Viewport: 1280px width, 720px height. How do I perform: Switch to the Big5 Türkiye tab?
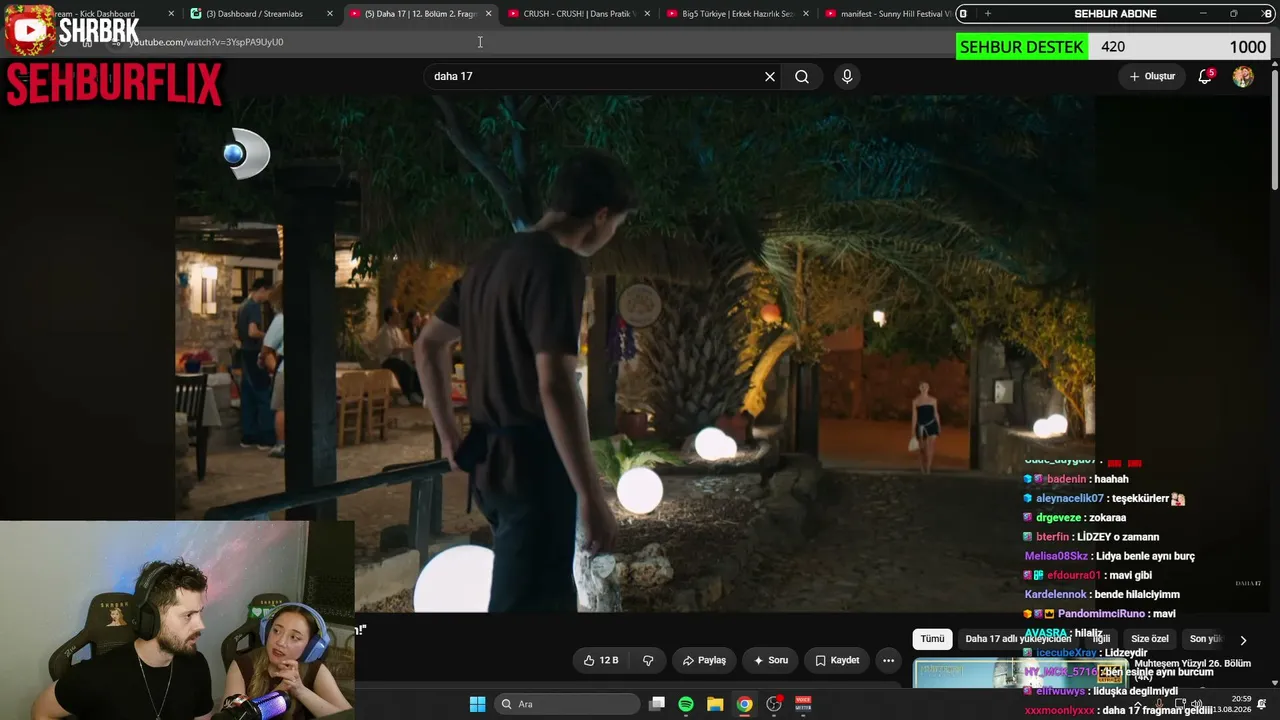737,14
